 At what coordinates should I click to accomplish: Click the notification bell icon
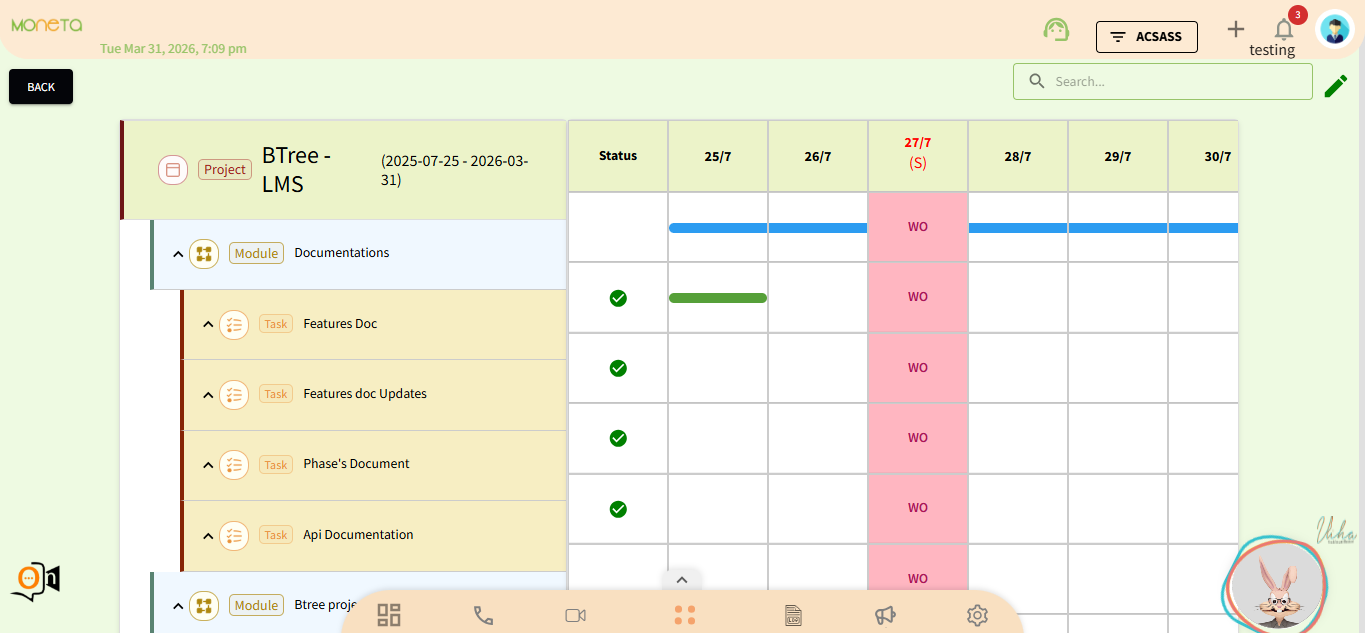click(x=1284, y=30)
